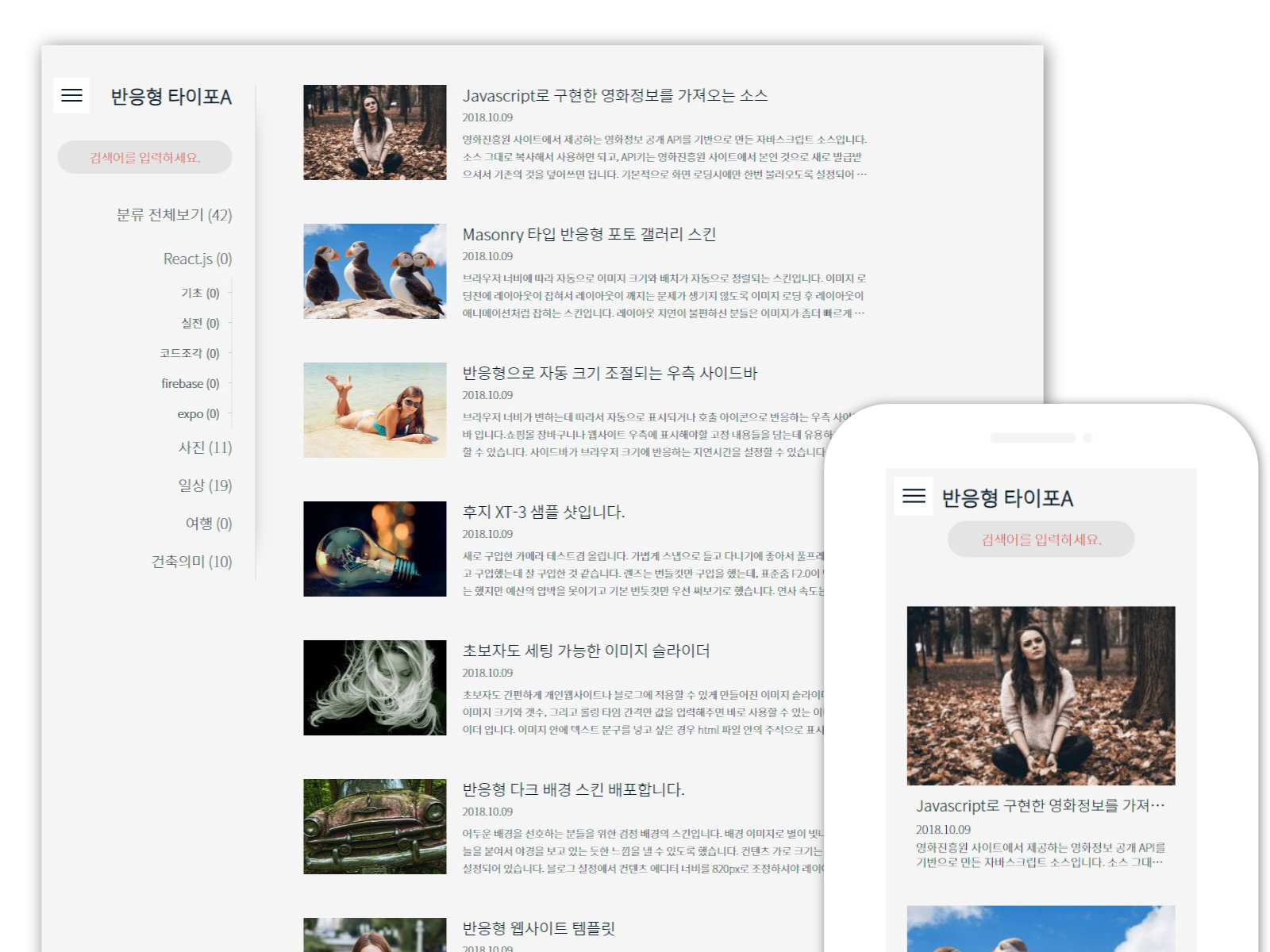Open the hamburger menu in the desktop view
Viewport: 1270px width, 952px height.
tap(71, 95)
